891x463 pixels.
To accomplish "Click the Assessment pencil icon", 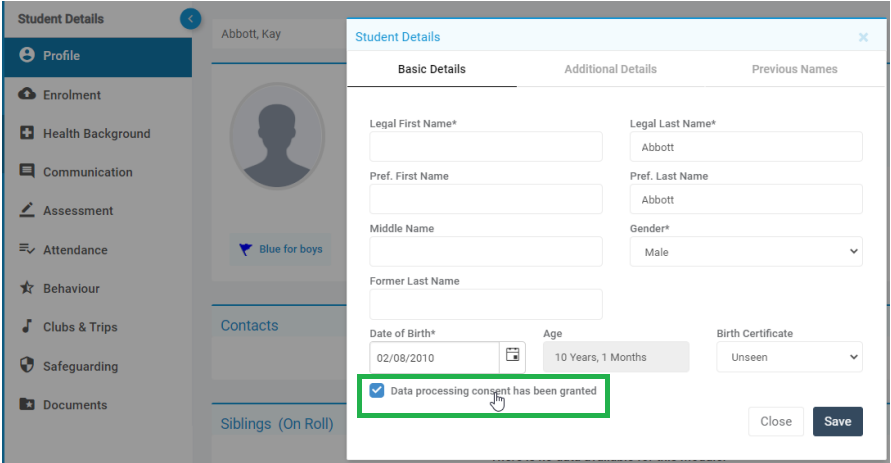I will [27, 210].
